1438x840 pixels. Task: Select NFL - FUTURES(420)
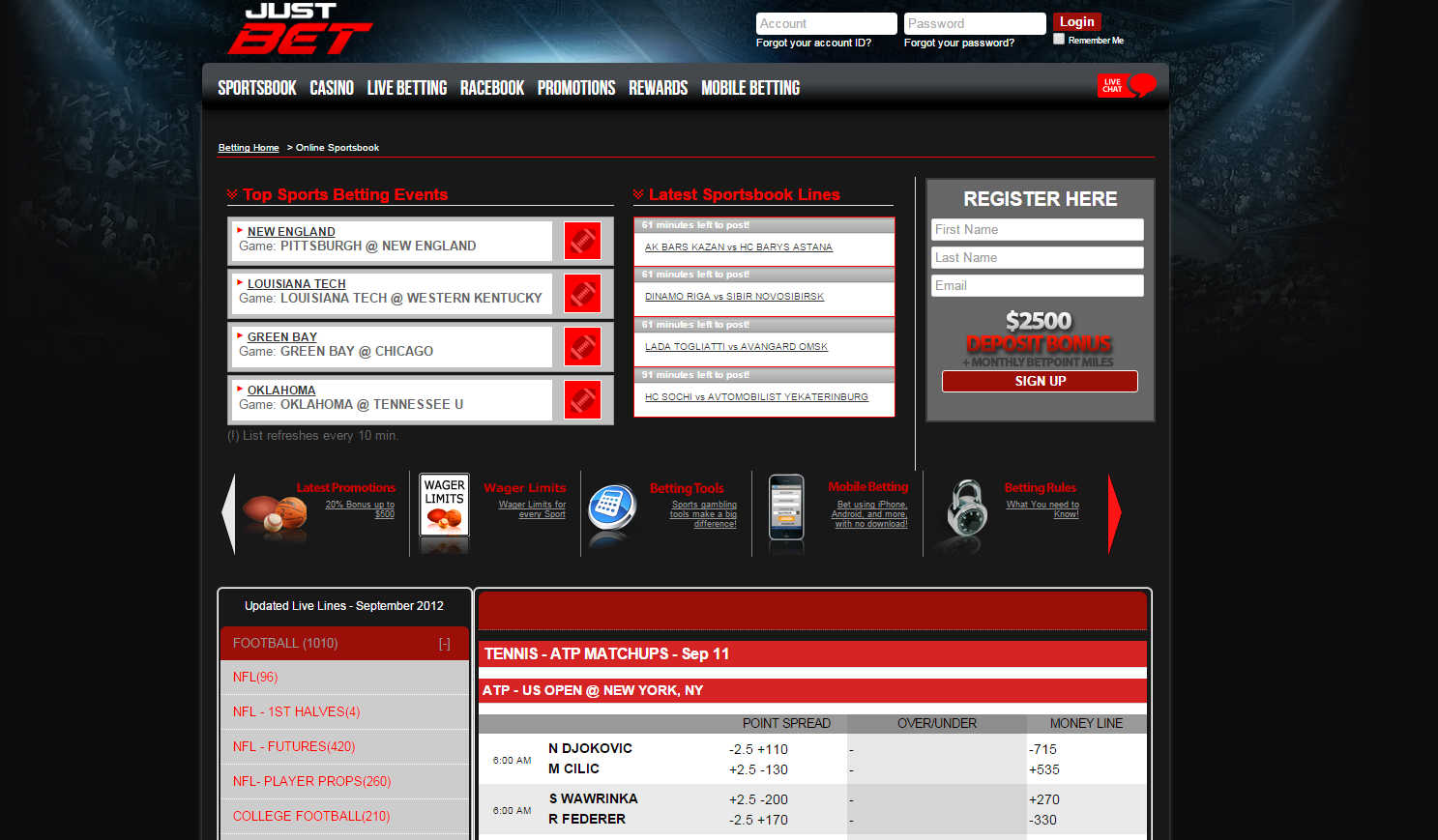click(344, 747)
